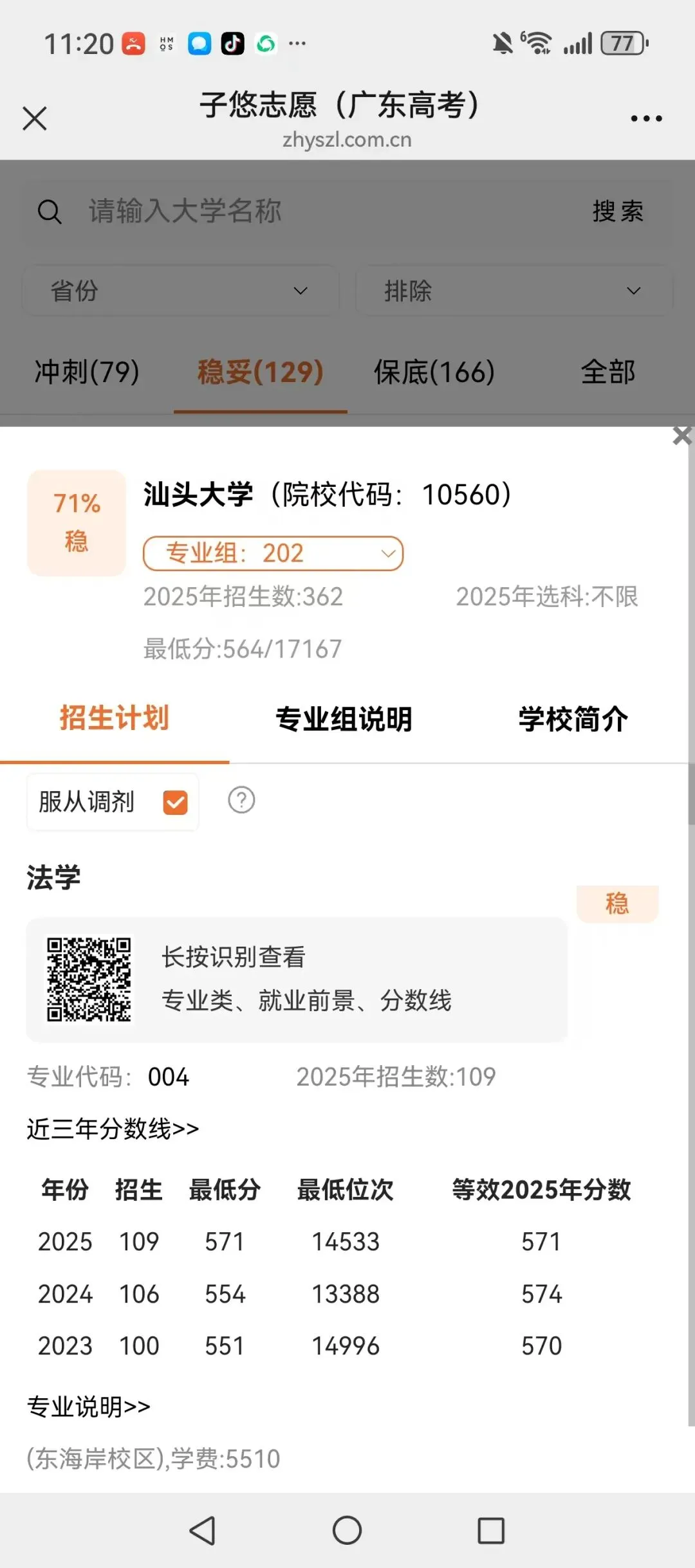Select the 保底(166) tab

pyautogui.click(x=434, y=372)
